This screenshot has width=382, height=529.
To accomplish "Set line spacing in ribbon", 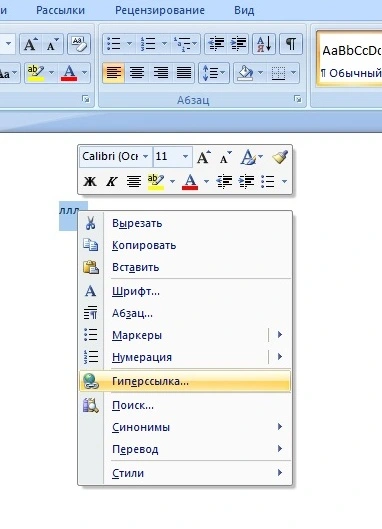I will click(x=214, y=73).
